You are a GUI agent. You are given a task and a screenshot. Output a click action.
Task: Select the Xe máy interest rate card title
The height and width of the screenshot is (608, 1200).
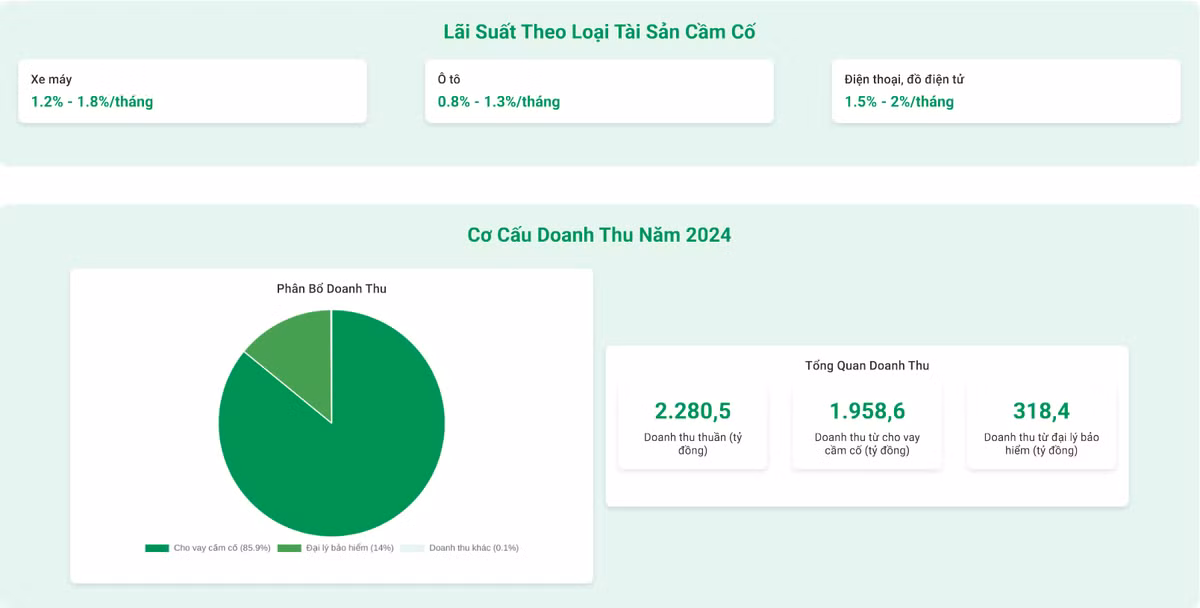pos(52,79)
